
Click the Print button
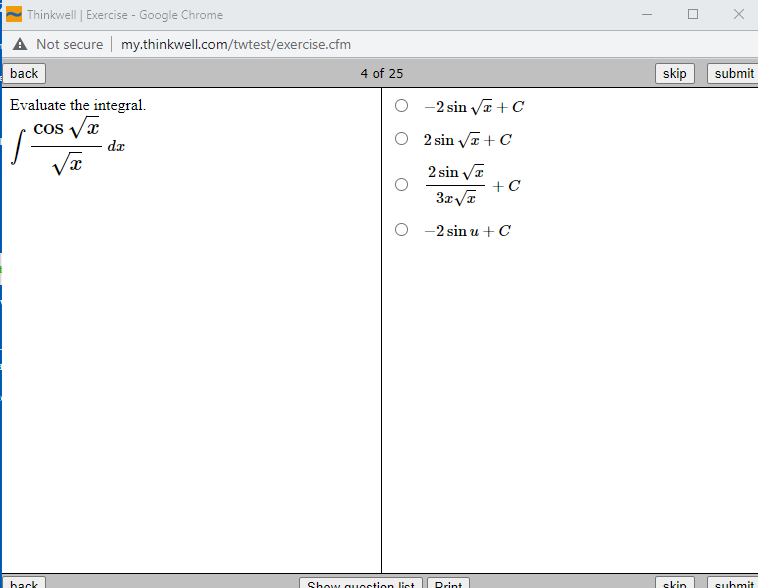[448, 582]
